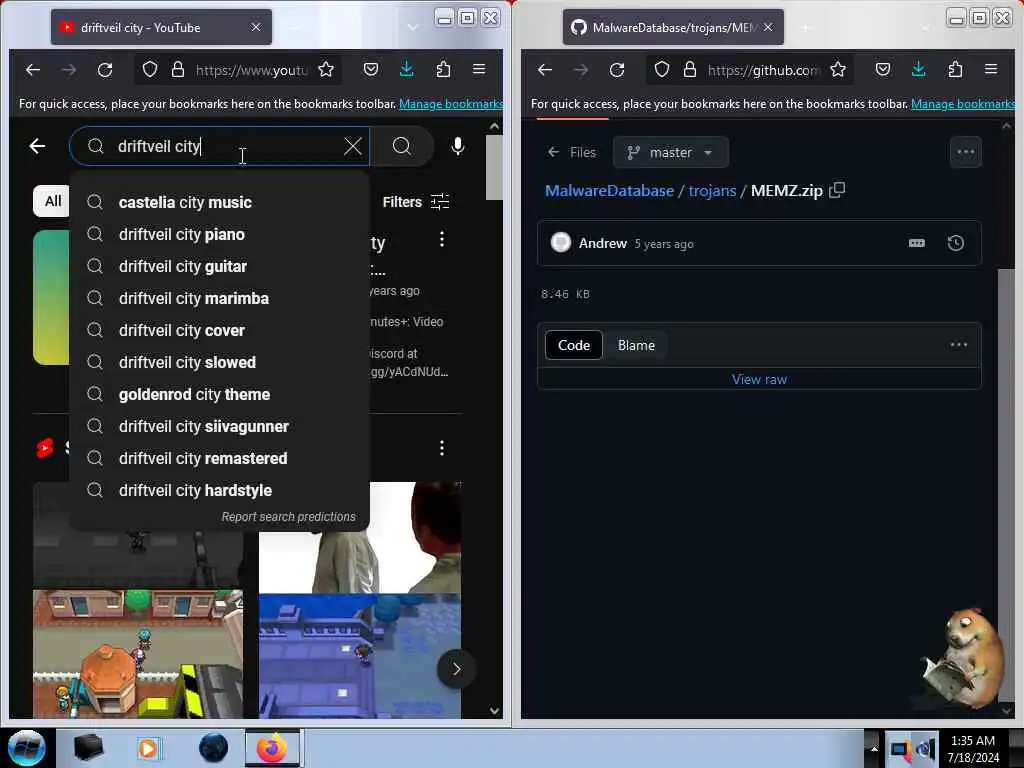
Task: Open the Firefox hamburger menu in YouTube window
Action: point(479,69)
